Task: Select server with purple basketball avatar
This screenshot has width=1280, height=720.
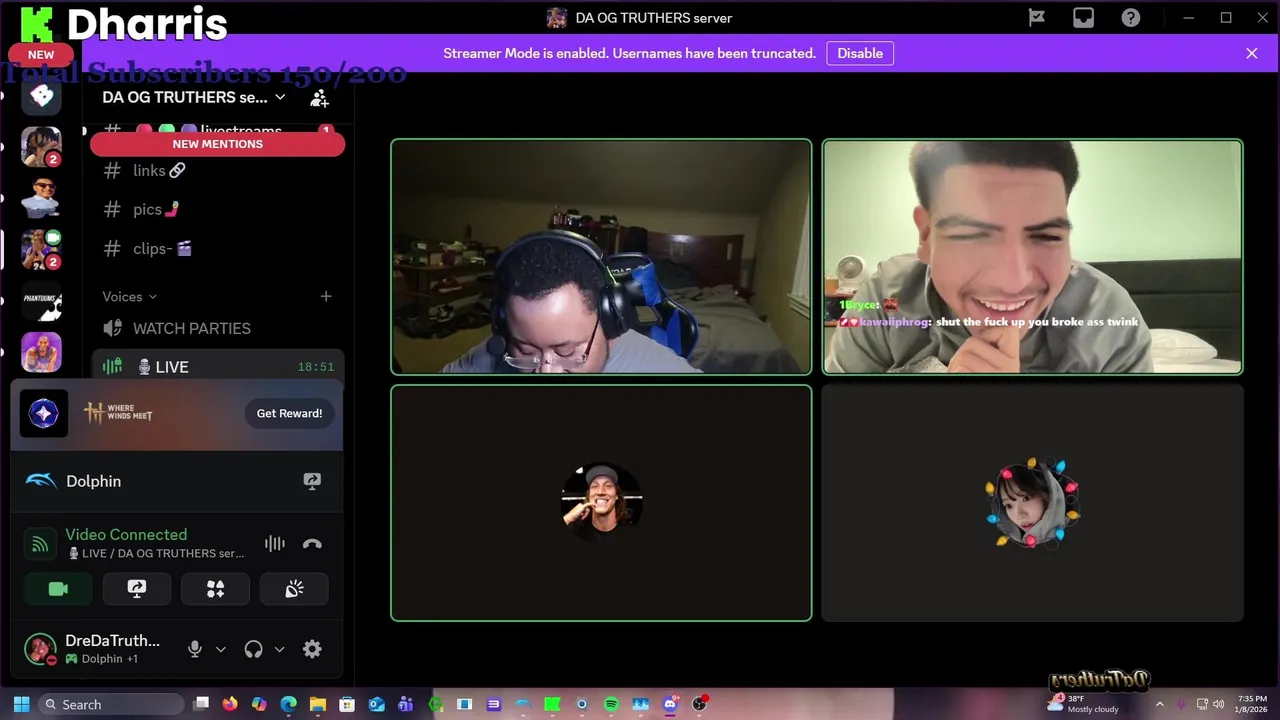Action: pos(42,352)
